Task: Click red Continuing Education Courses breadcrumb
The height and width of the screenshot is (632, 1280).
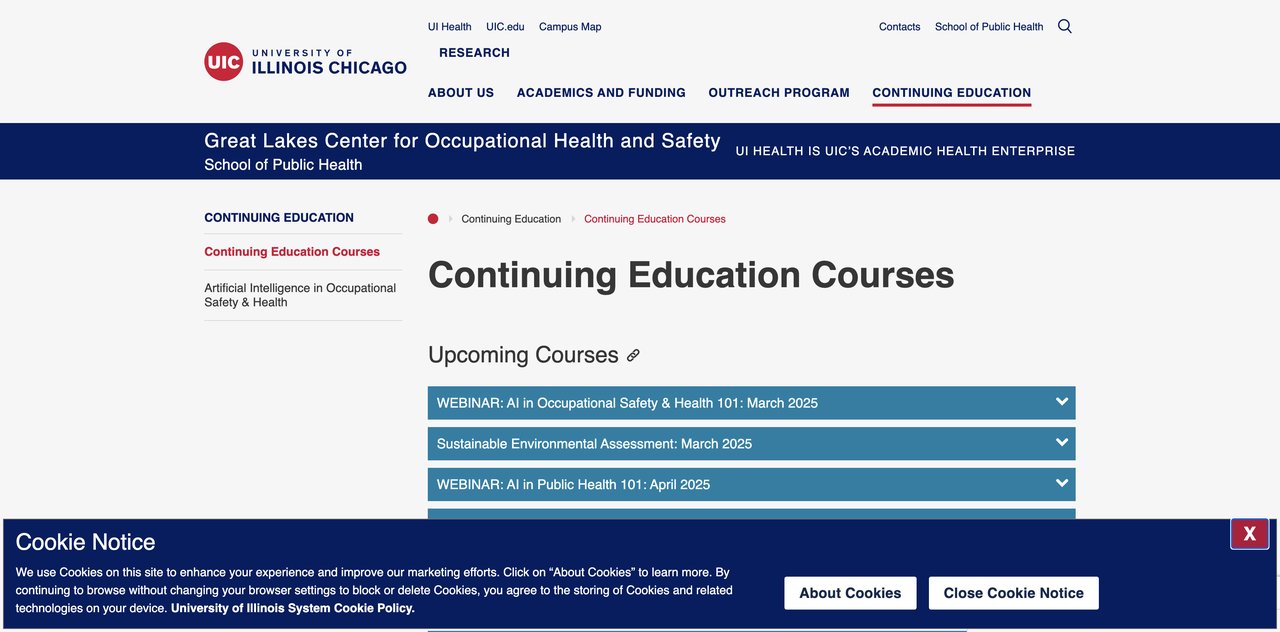Action: pos(655,219)
